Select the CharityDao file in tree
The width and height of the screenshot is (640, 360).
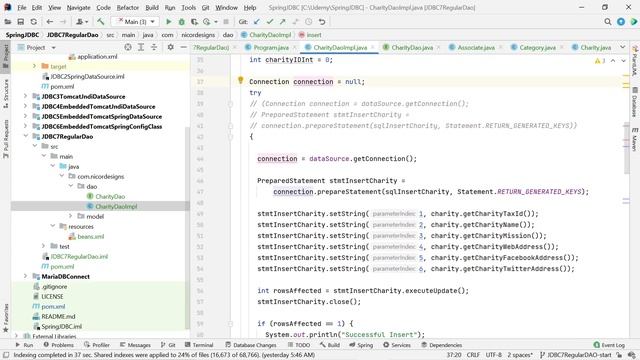coord(110,196)
